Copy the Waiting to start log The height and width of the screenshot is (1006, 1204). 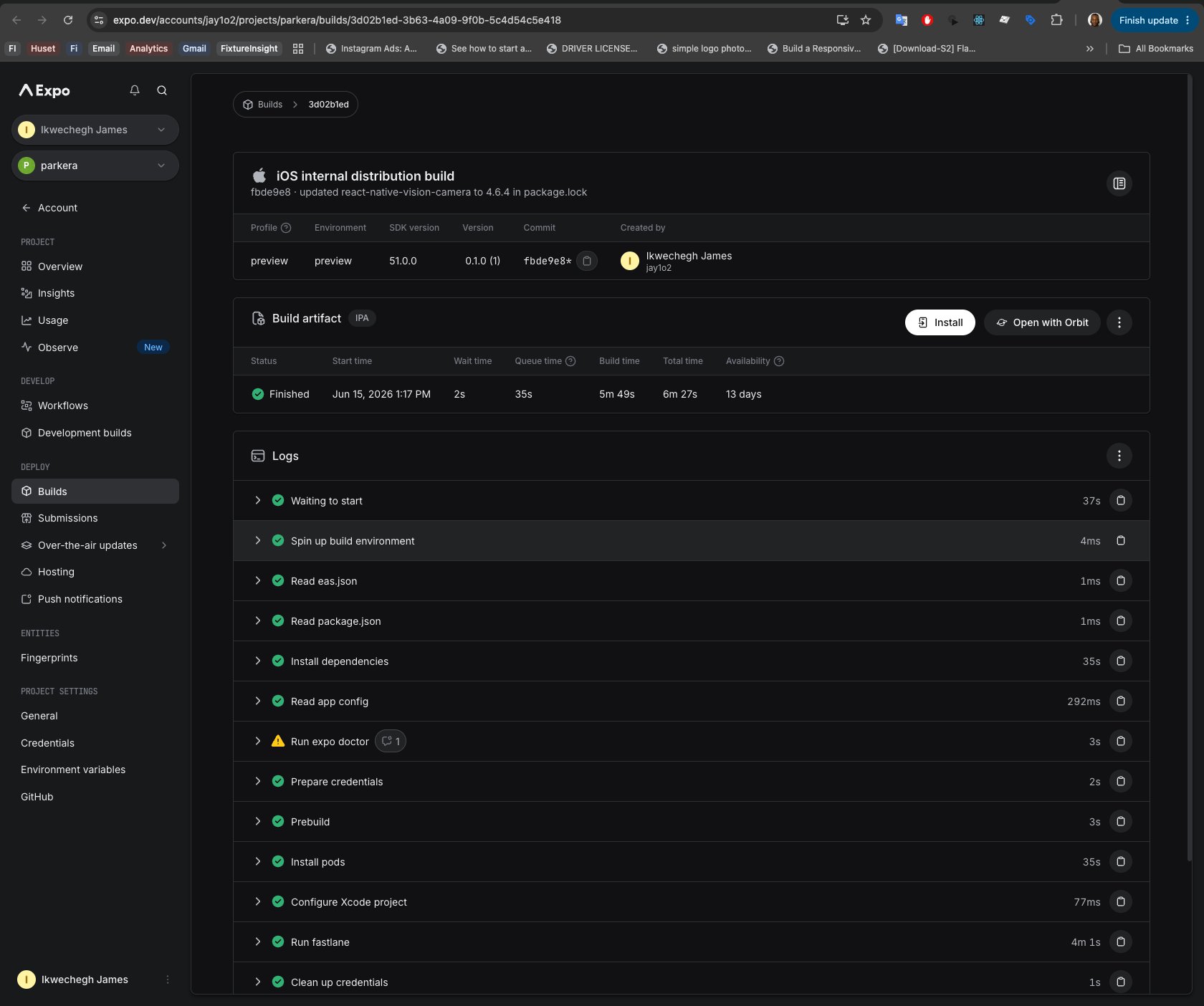click(1121, 501)
